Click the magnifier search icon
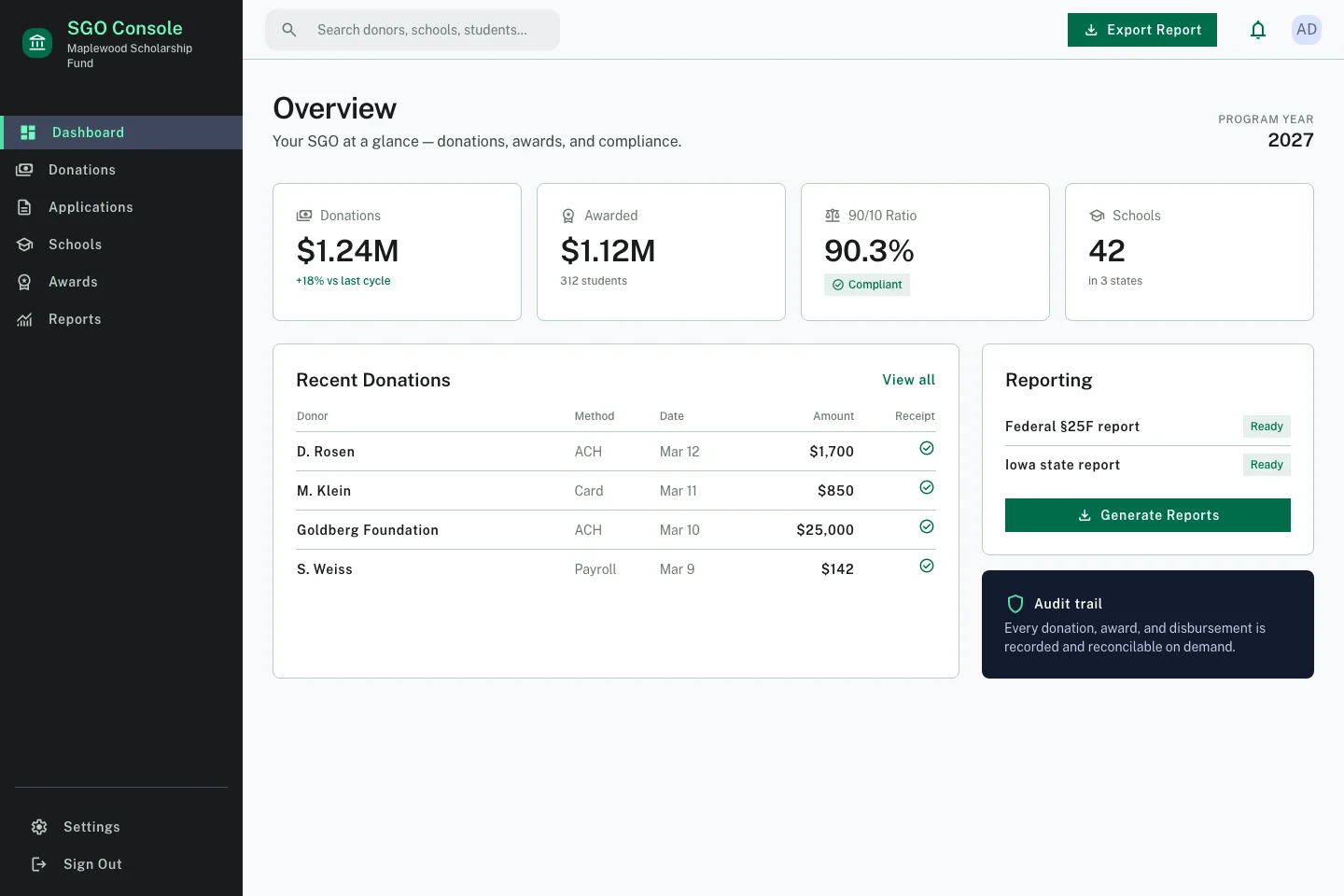Screen dimensions: 1344x896 point(289,30)
